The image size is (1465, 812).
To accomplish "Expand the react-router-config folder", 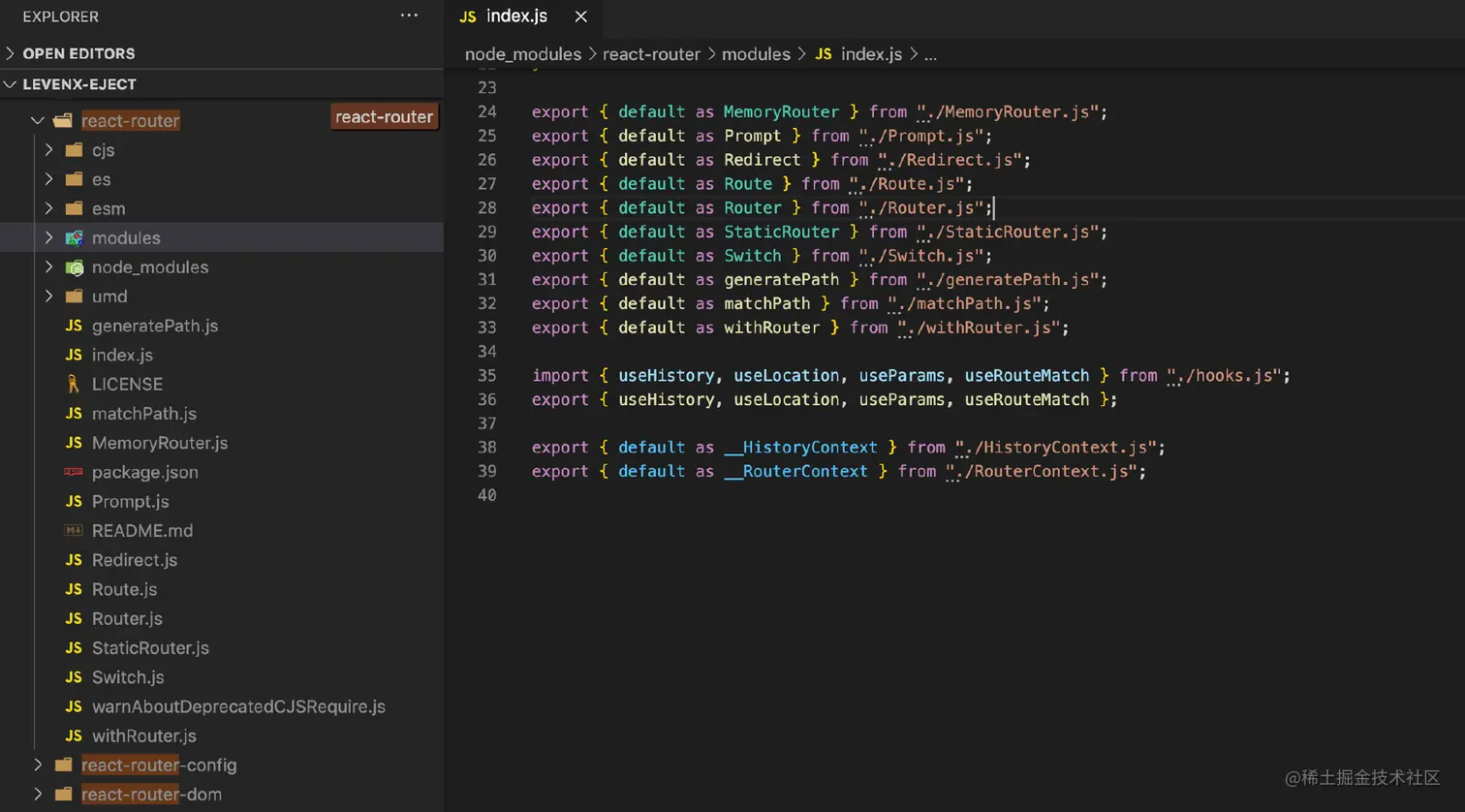I will click(37, 765).
